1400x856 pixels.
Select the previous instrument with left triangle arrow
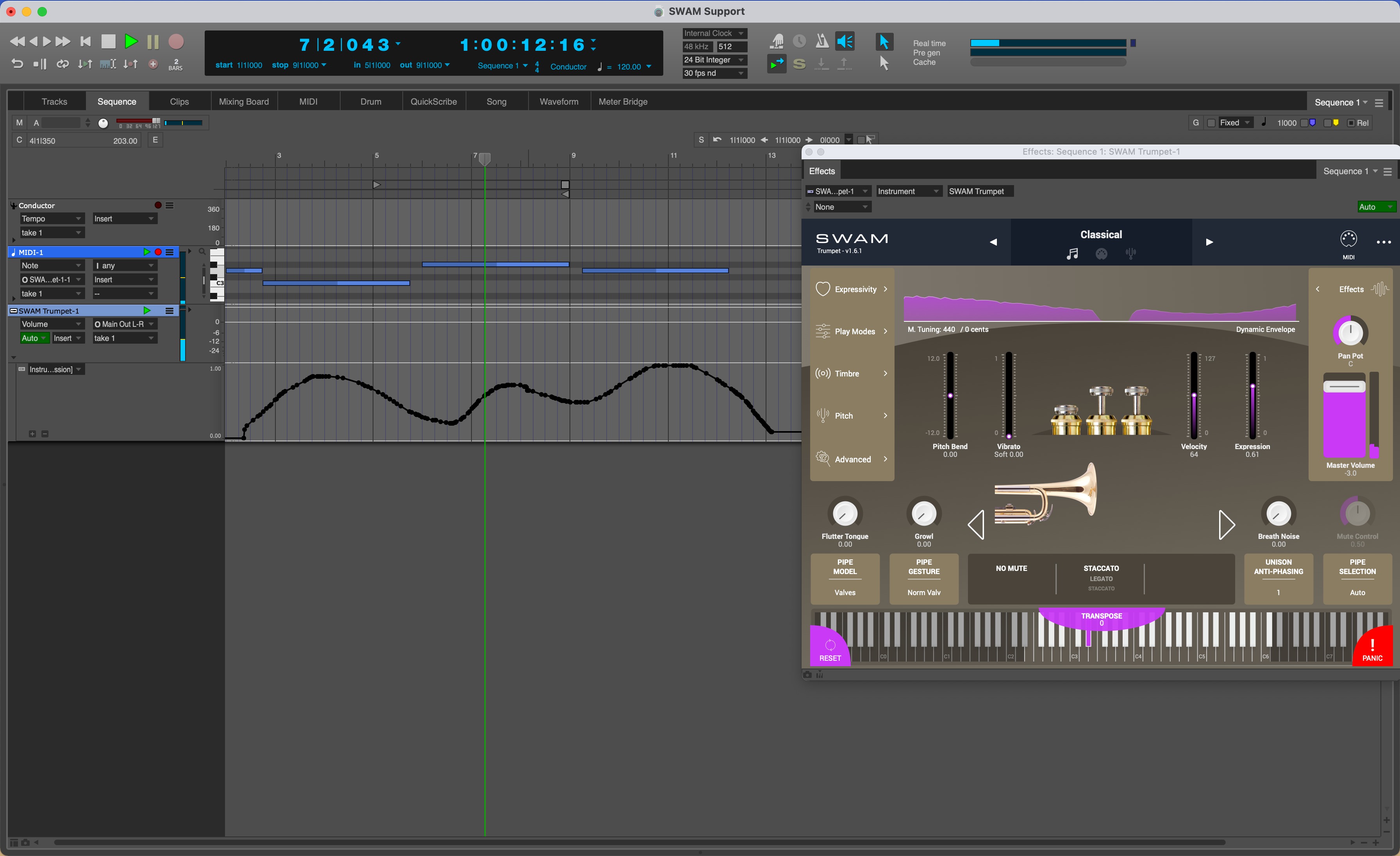tap(976, 524)
